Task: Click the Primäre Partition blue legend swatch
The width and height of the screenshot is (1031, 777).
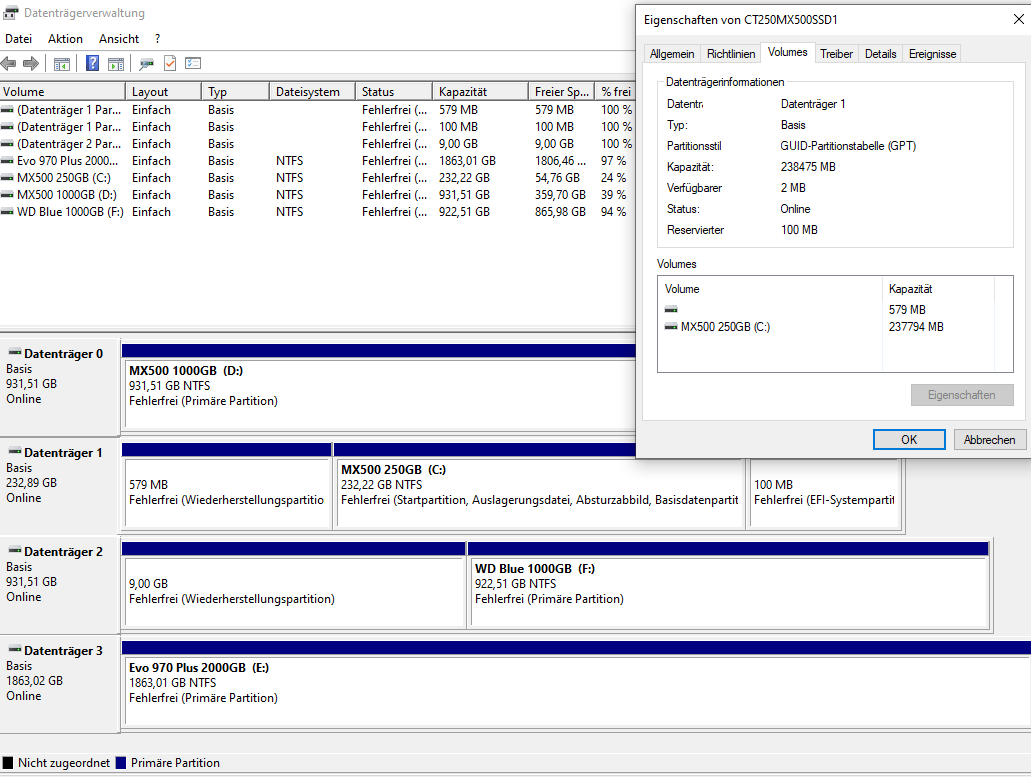Action: click(120, 763)
